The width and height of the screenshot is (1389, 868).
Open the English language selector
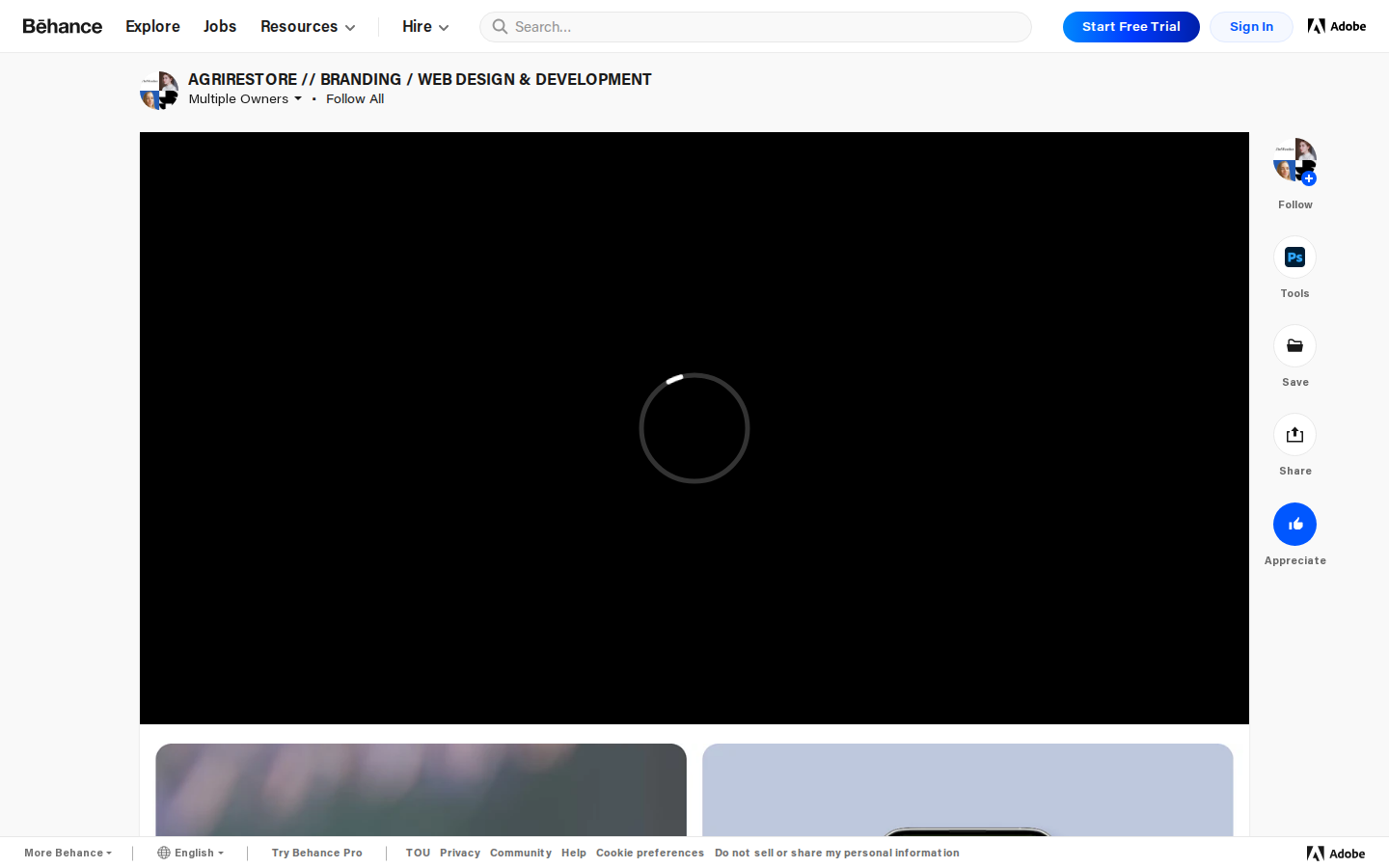tap(191, 853)
